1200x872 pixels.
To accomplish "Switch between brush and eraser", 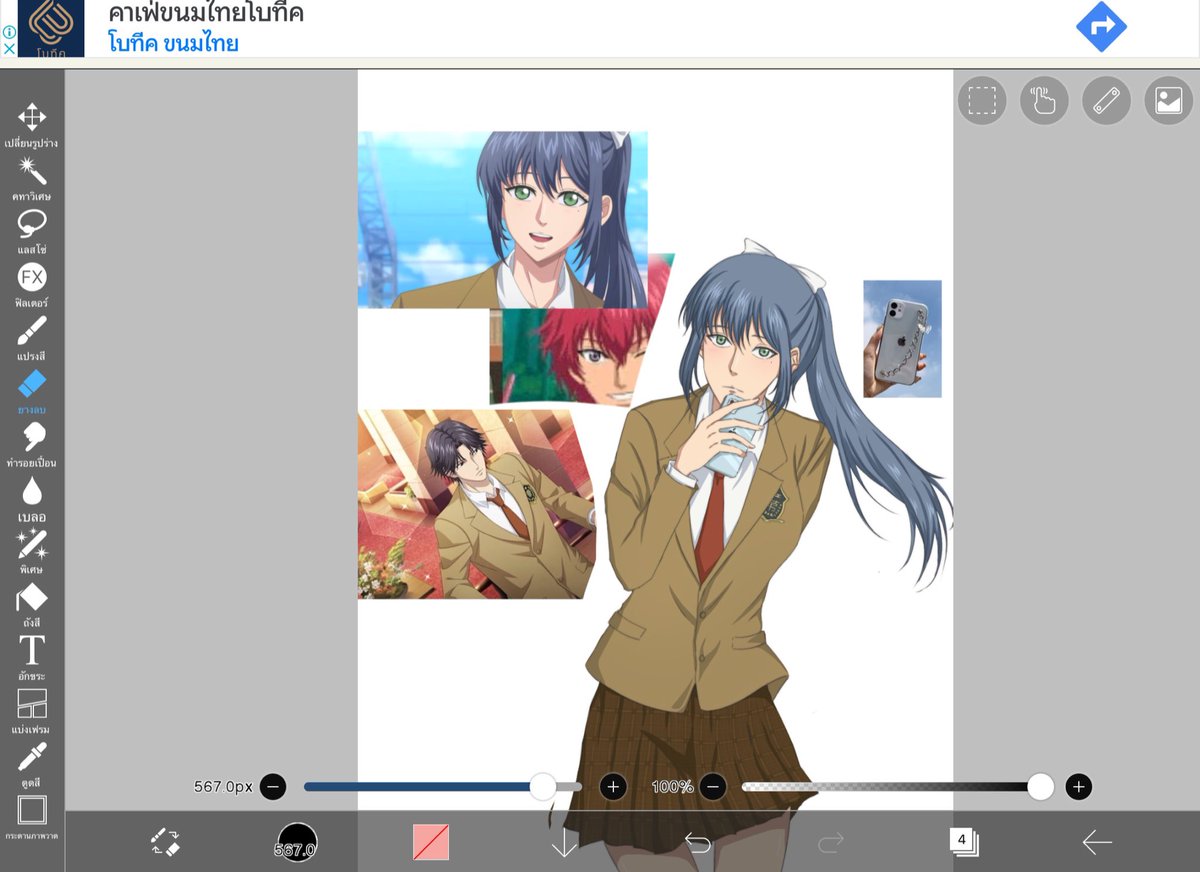I will pos(165,841).
